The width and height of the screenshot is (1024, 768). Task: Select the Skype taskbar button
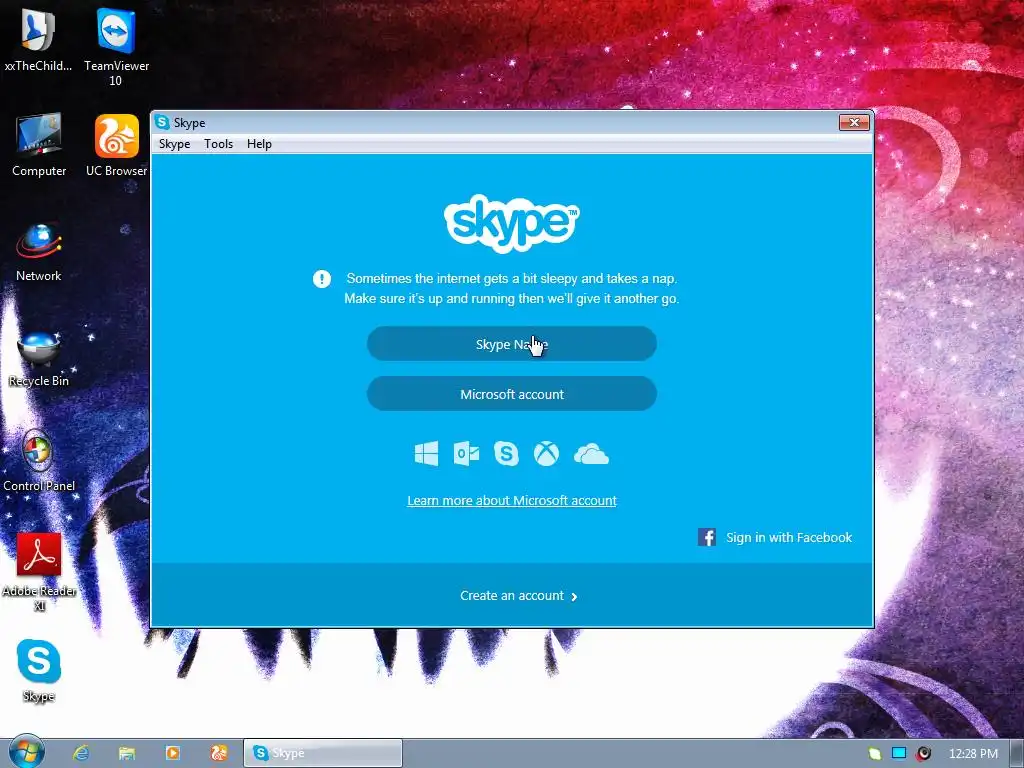point(323,753)
